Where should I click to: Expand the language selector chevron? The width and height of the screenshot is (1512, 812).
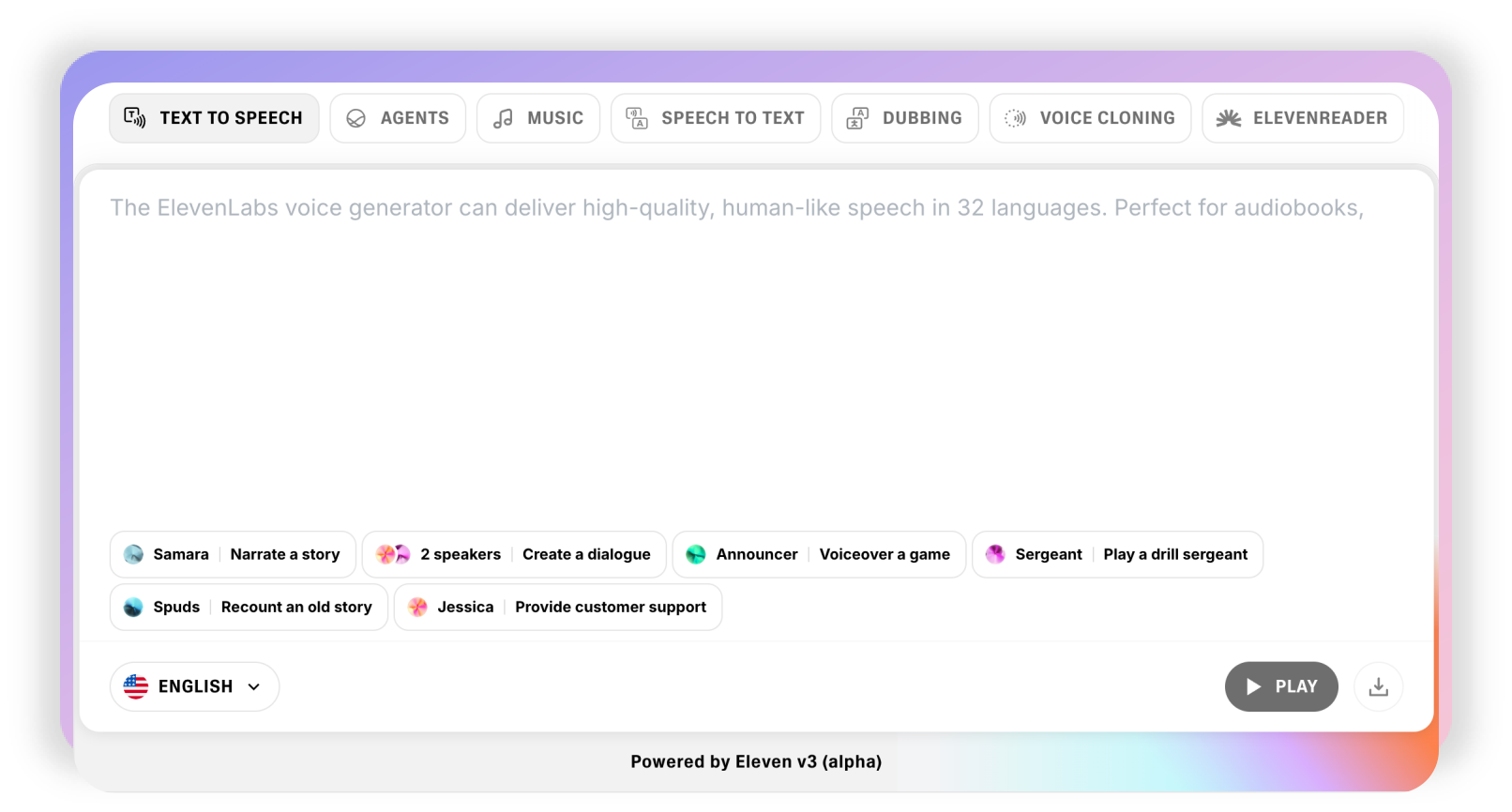[254, 687]
